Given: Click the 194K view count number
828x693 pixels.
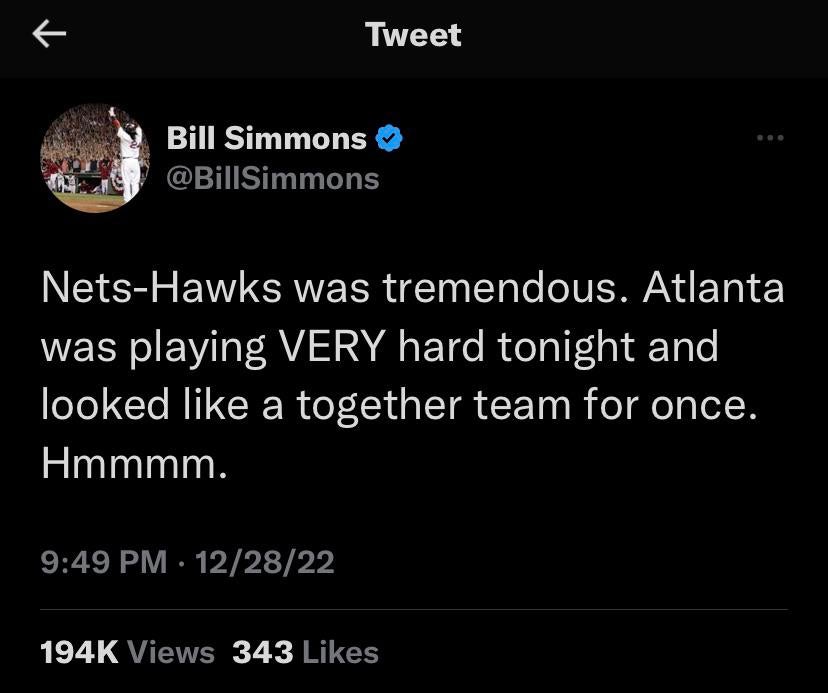Looking at the screenshot, I should coord(80,653).
